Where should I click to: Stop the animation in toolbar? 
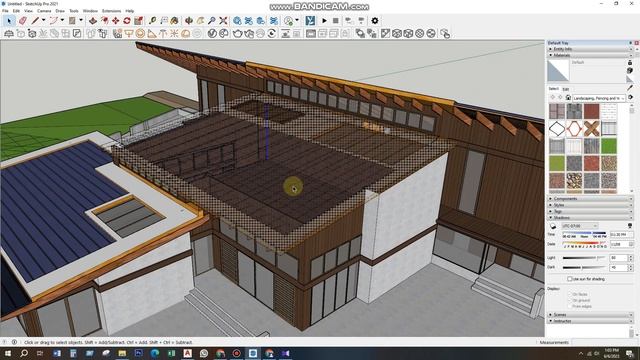336,20
